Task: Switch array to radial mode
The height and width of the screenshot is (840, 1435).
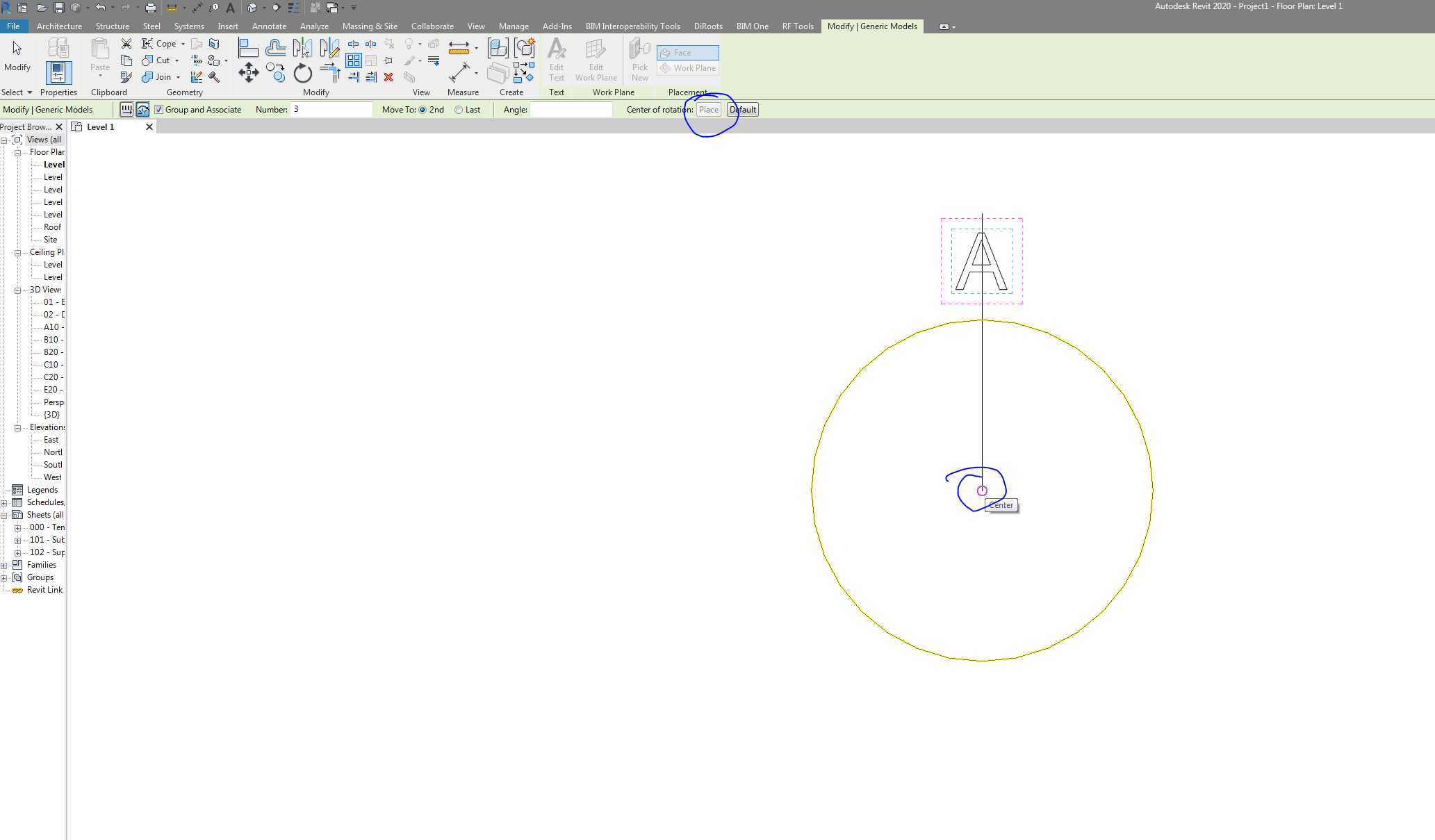Action: pyautogui.click(x=142, y=109)
